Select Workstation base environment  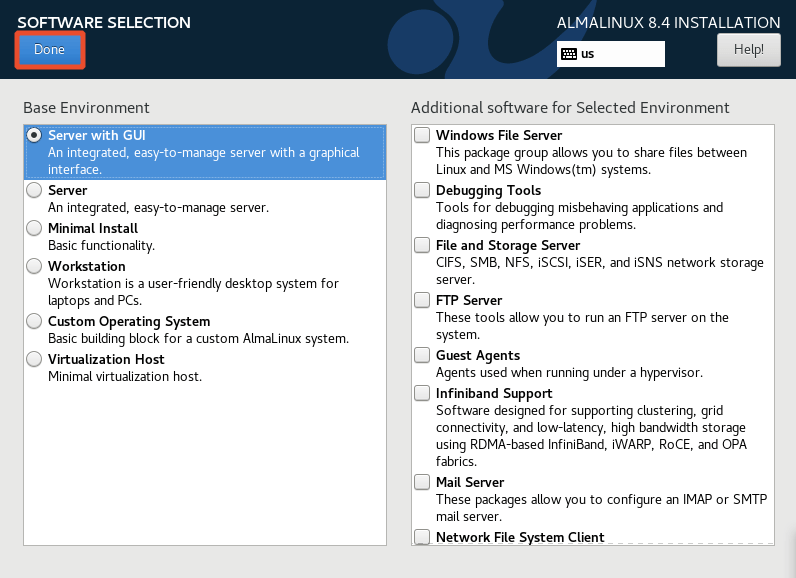click(35, 266)
